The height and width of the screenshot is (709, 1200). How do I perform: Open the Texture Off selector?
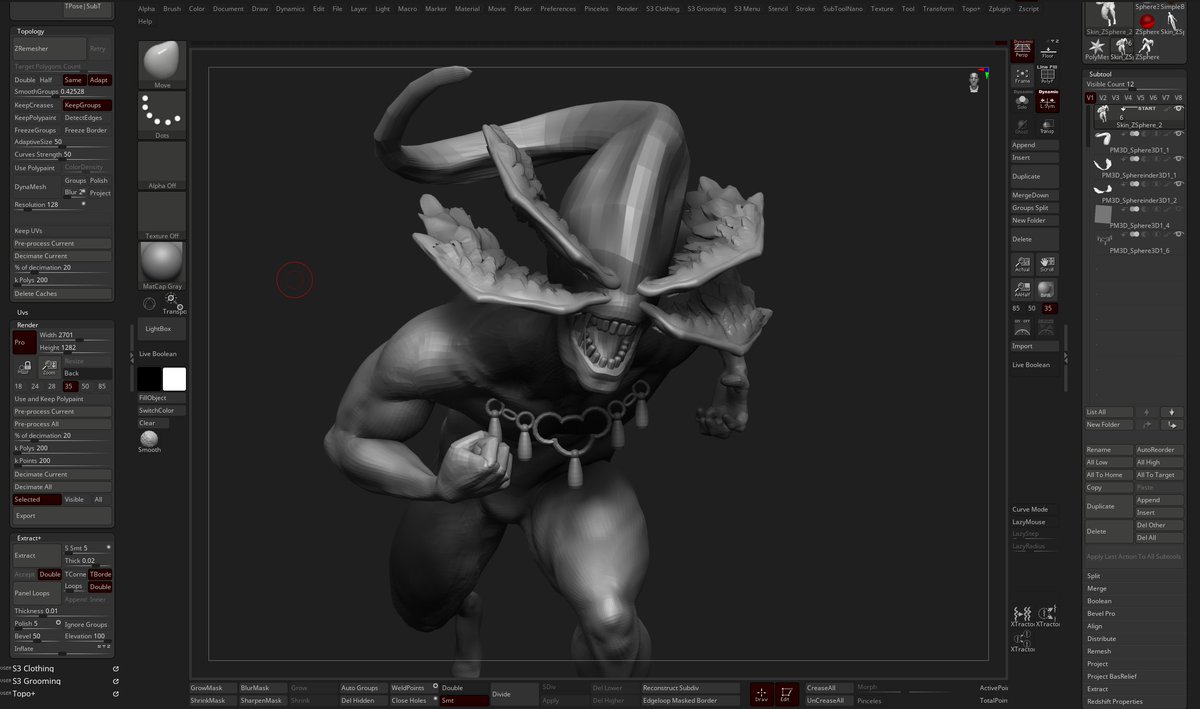coord(162,216)
